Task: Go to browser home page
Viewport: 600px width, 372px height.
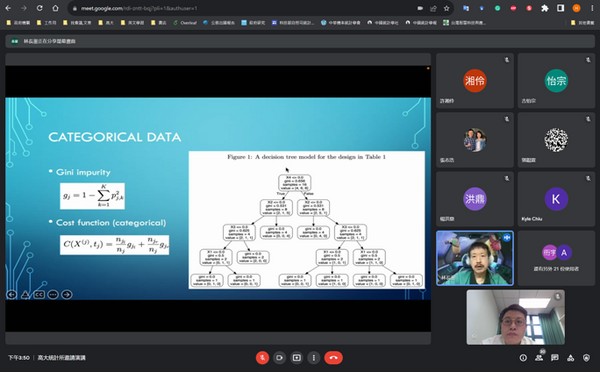Action: click(55, 8)
